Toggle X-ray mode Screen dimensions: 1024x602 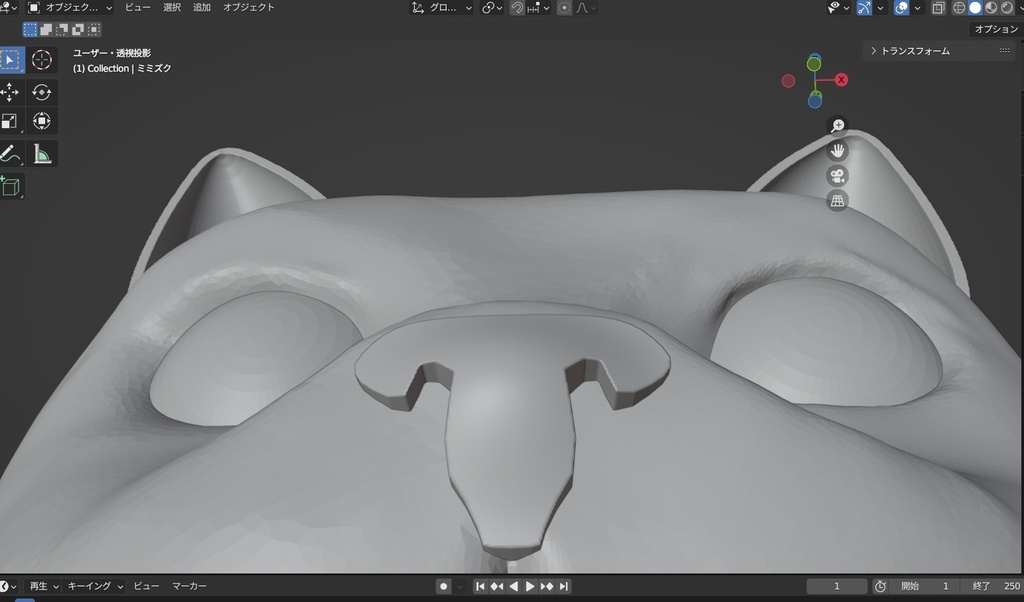(x=938, y=8)
